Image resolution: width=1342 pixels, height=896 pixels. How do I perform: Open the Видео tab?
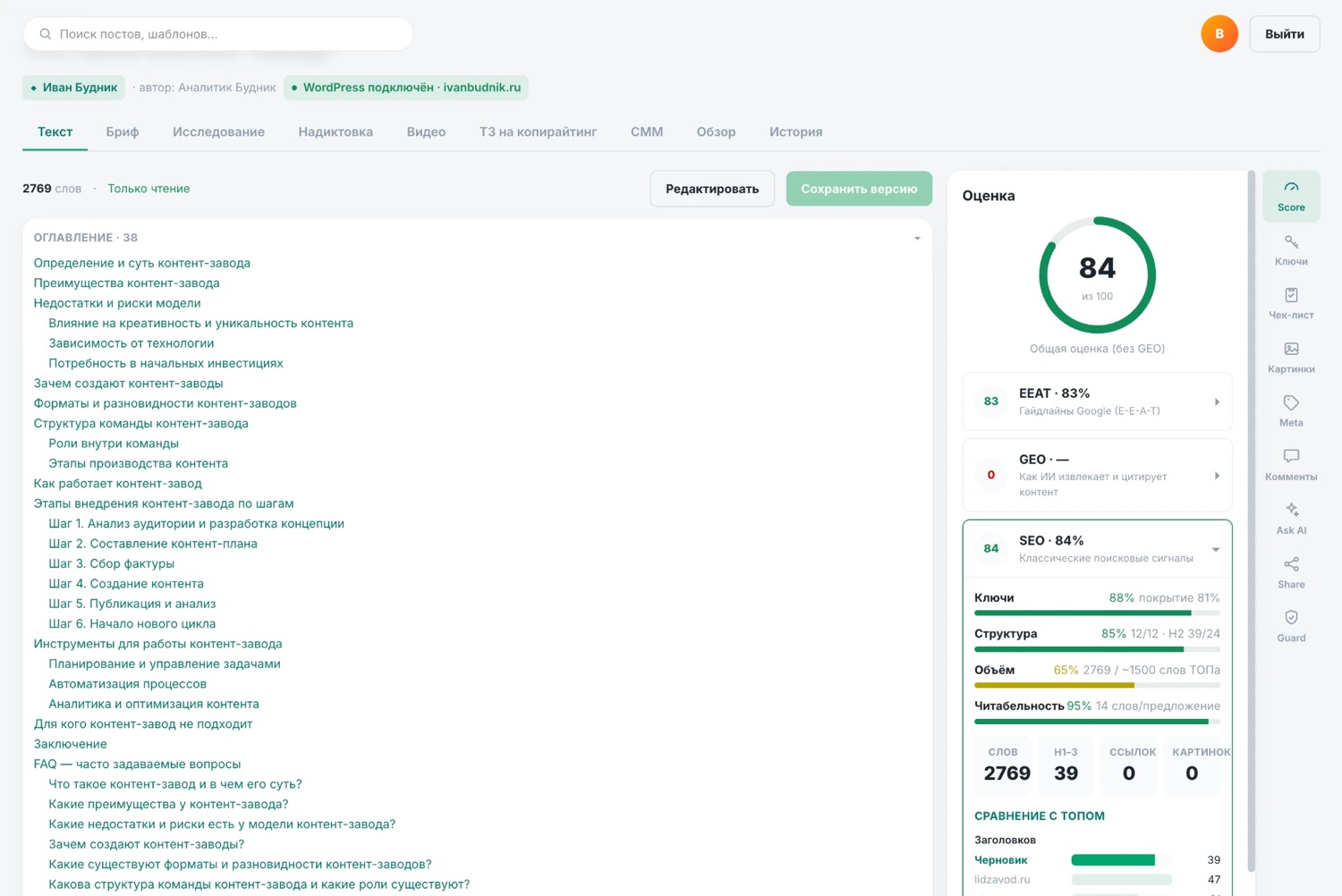(426, 131)
